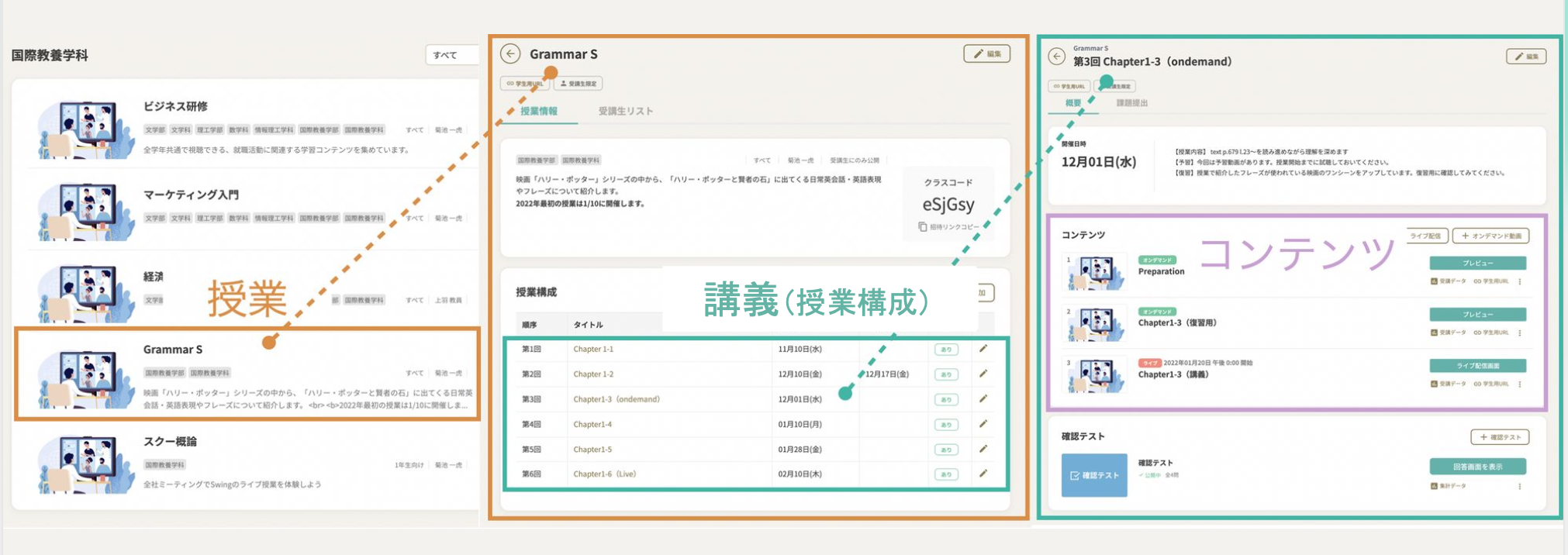Click back arrow next to 第3回 Chapter1-3 heading
Viewport: 1568px width, 555px height.
click(x=1056, y=57)
